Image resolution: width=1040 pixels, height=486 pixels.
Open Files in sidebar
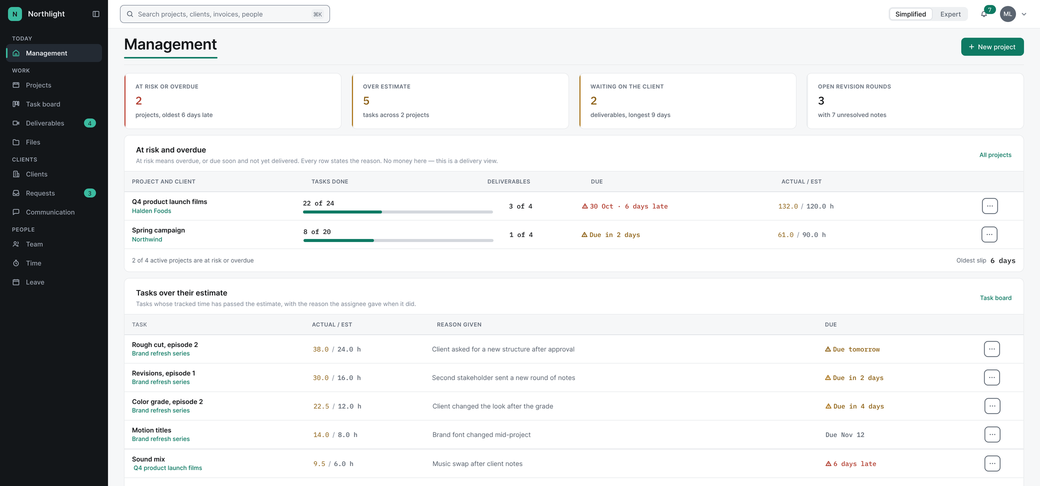pyautogui.click(x=54, y=142)
